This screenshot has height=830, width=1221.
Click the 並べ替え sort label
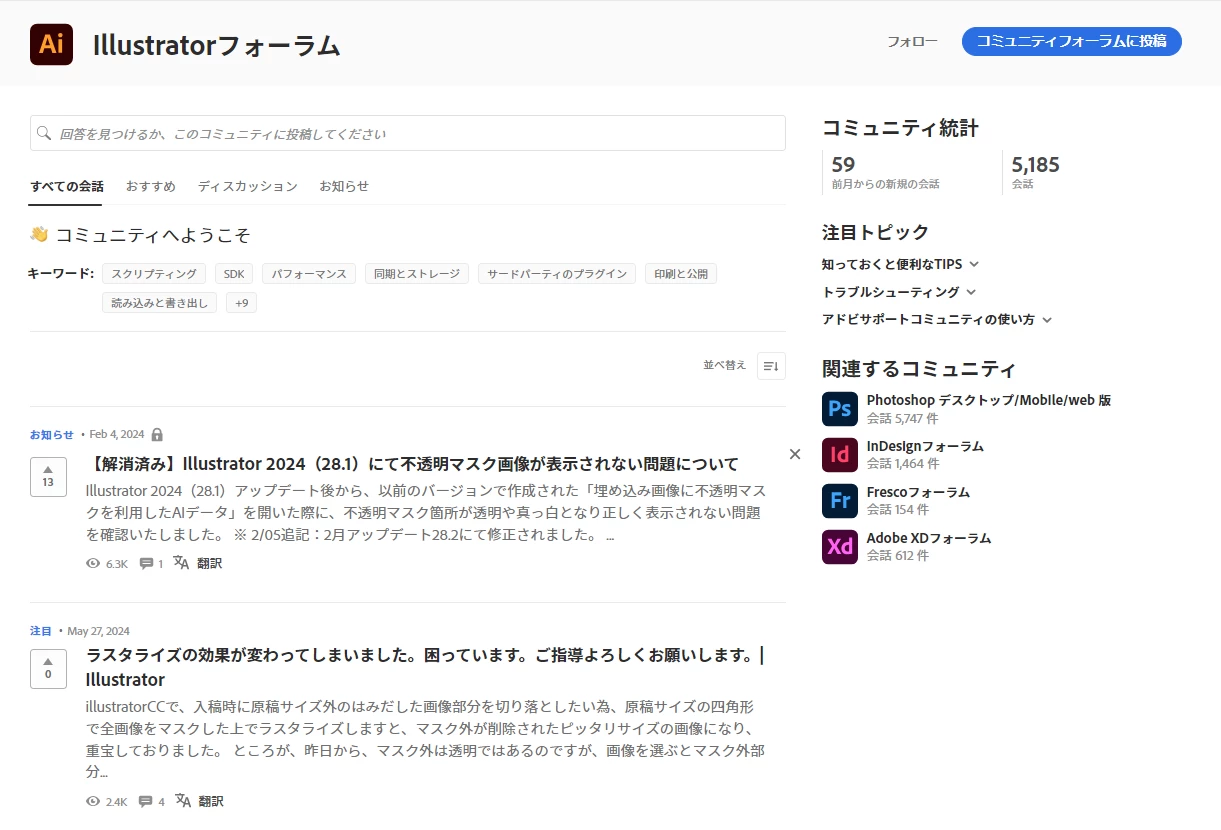tap(725, 365)
